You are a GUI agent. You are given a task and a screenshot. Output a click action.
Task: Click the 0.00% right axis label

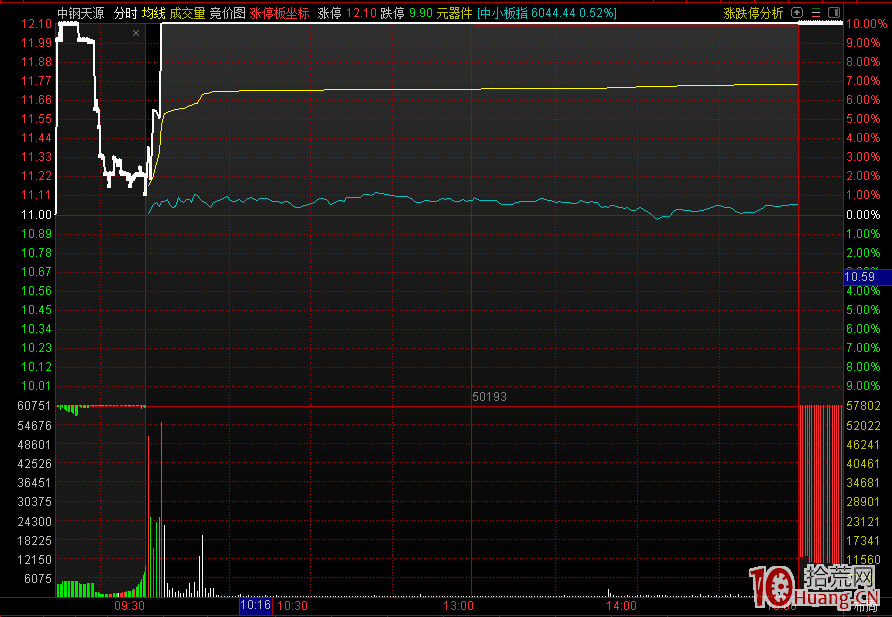(864, 214)
